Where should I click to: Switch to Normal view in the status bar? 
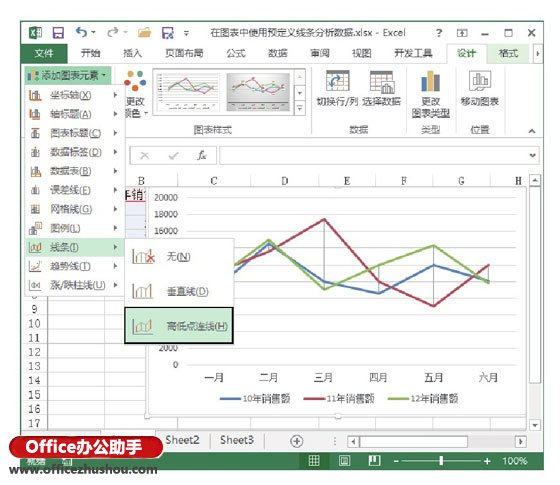click(x=314, y=461)
